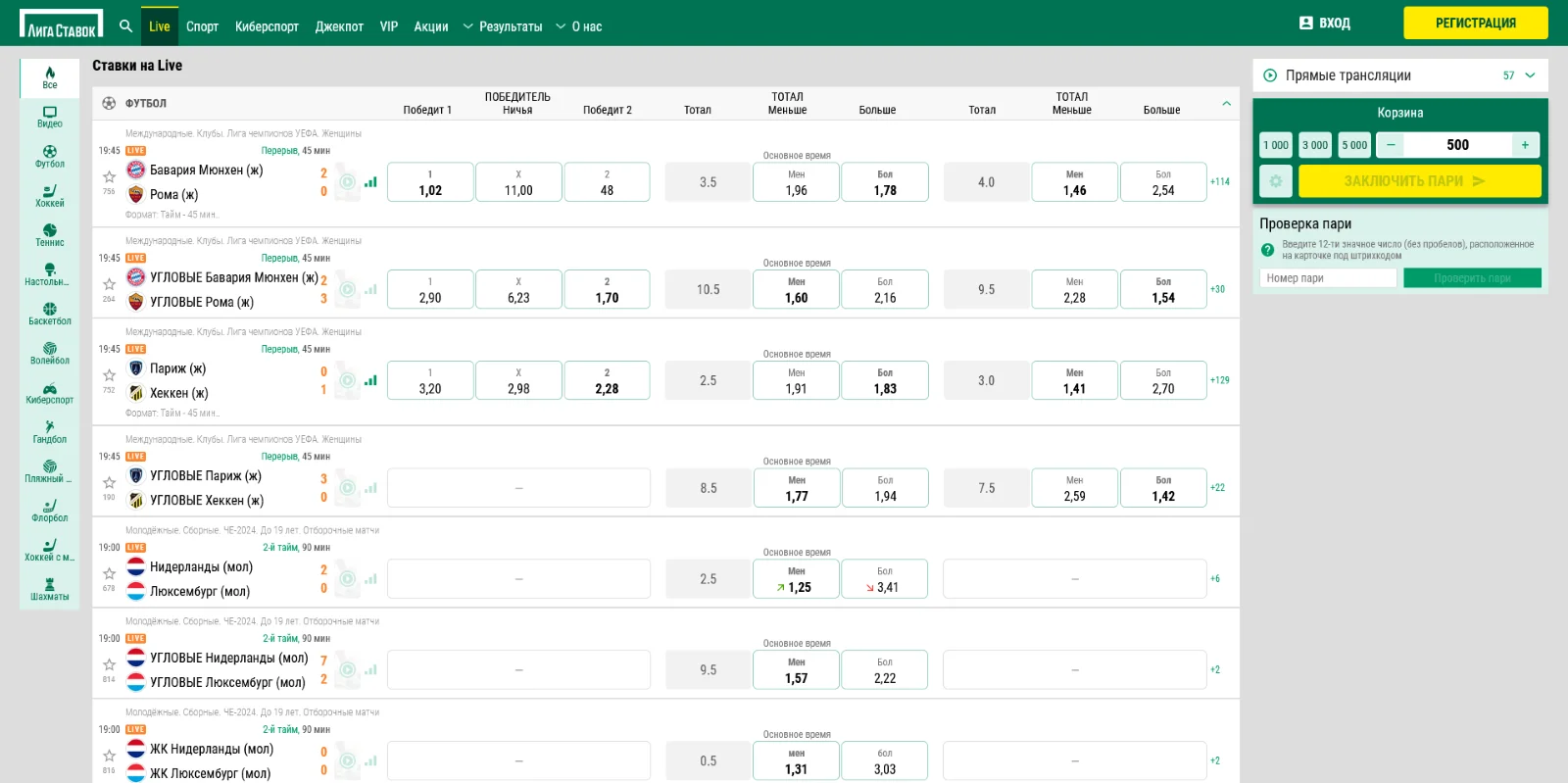Select Хоккей in the sports sidebar
1568x783 pixels.
pos(50,196)
